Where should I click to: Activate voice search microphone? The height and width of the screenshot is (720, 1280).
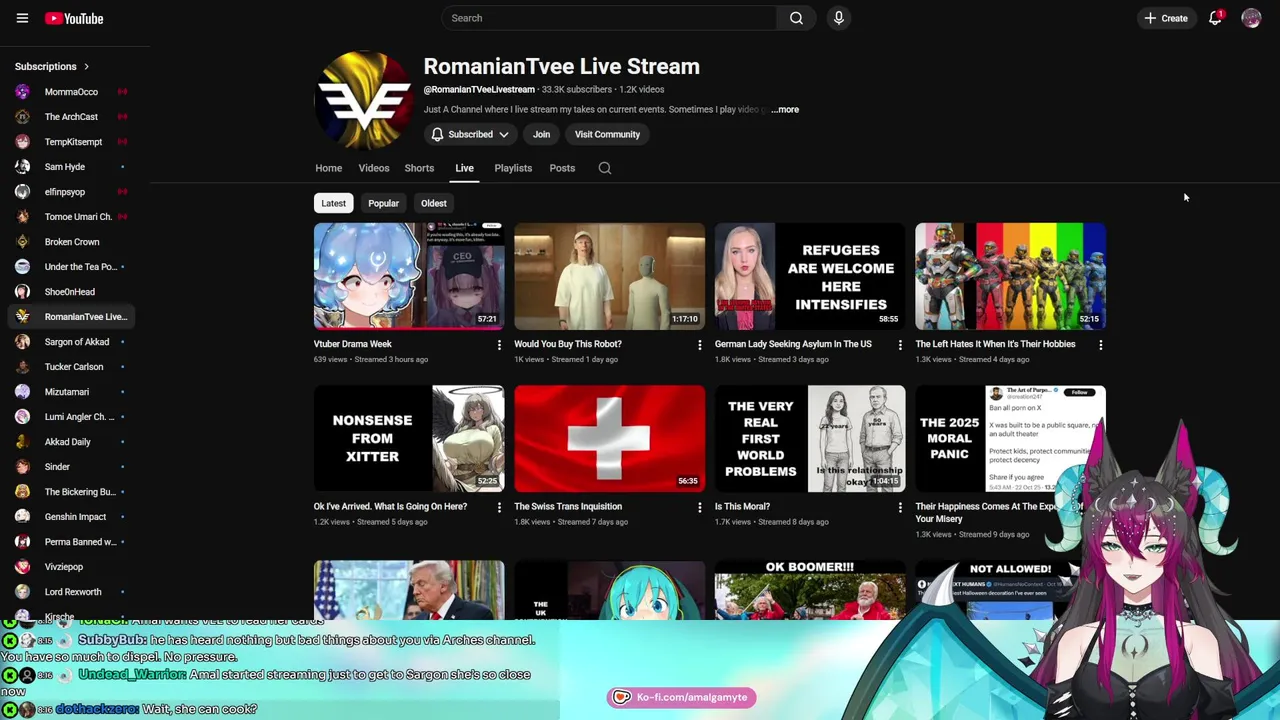tap(839, 18)
